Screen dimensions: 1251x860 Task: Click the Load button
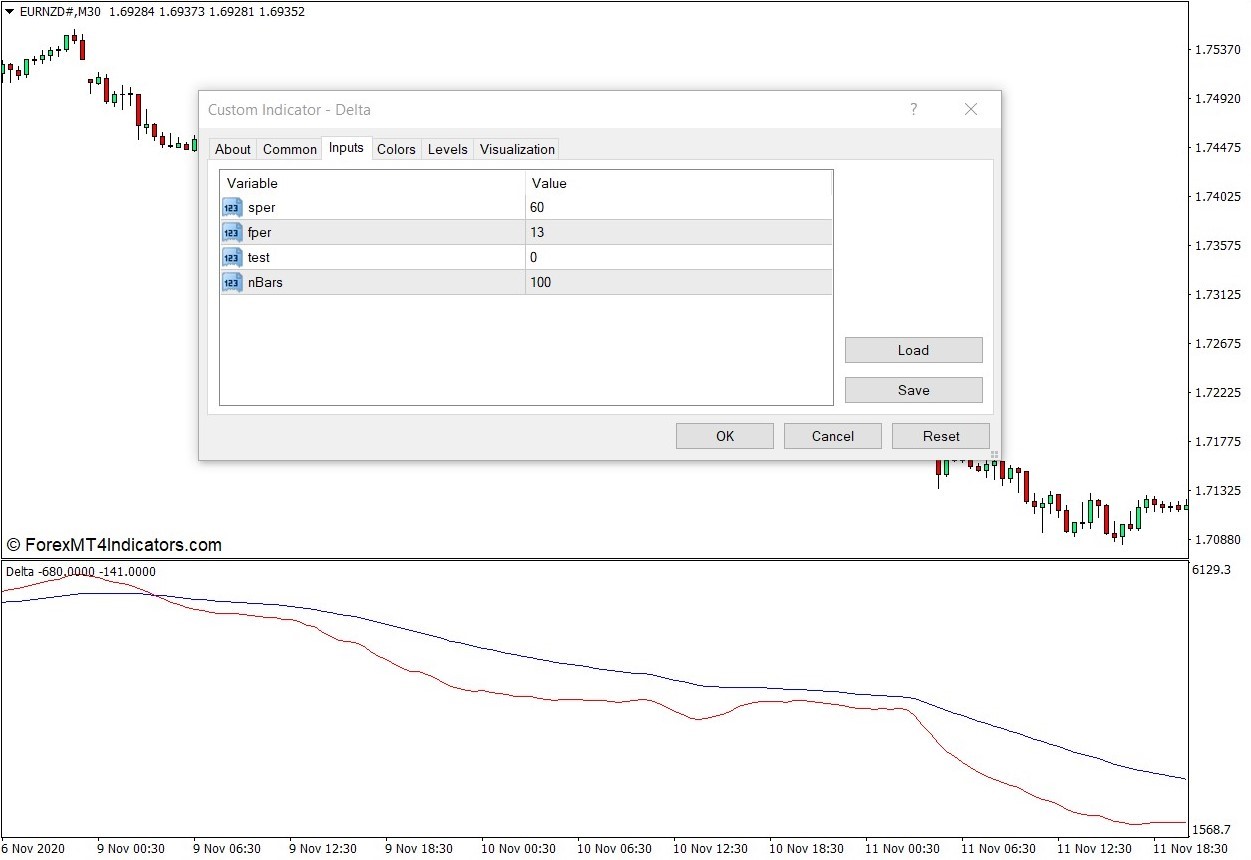[x=913, y=350]
